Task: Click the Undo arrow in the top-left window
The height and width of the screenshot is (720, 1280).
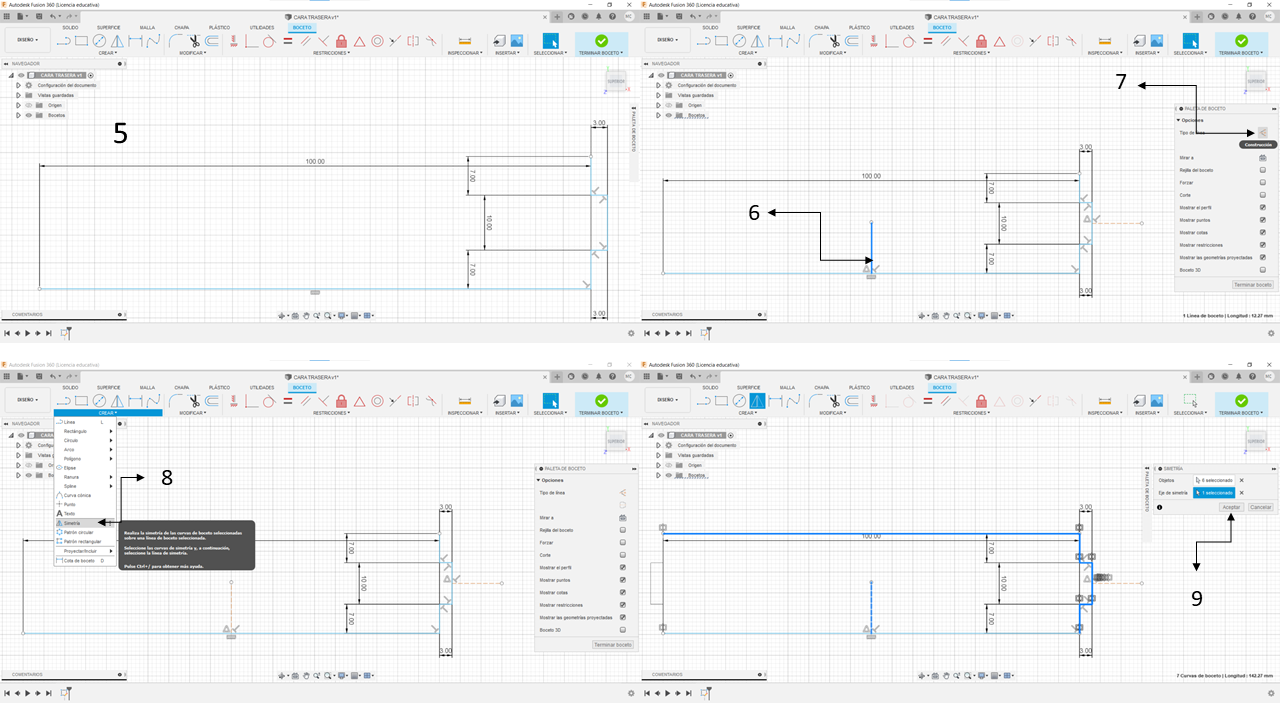Action: [x=53, y=16]
